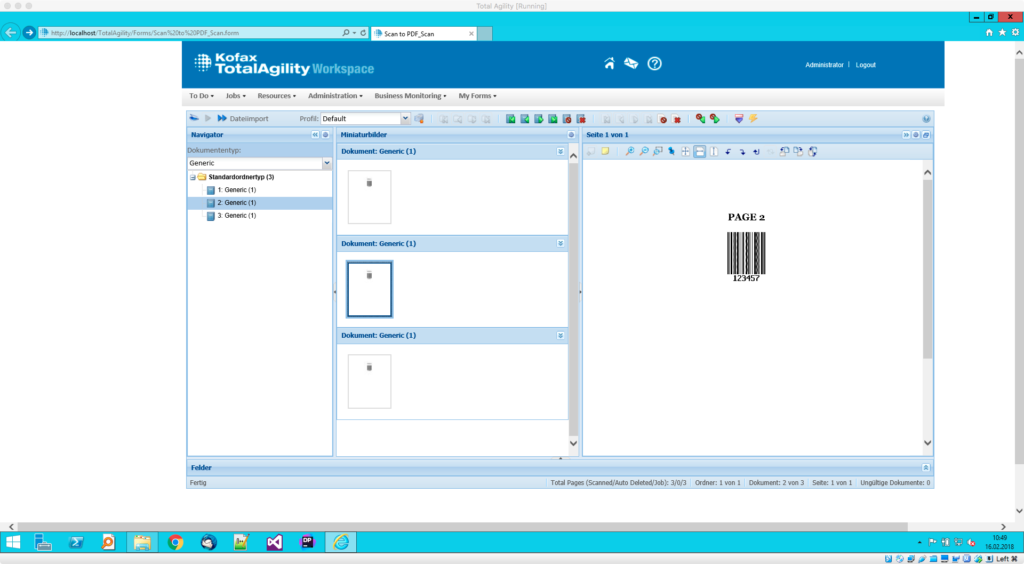Open the Dokumententyp Generic dropdown
Image resolution: width=1024 pixels, height=564 pixels.
point(326,163)
